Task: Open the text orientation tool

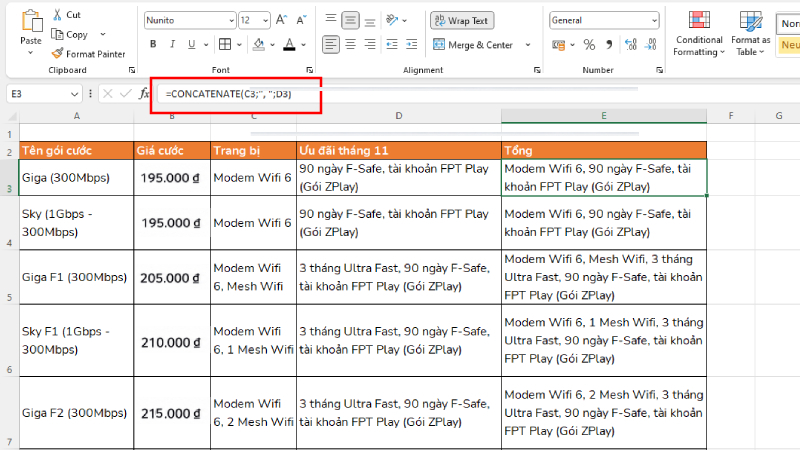Action: click(392, 20)
